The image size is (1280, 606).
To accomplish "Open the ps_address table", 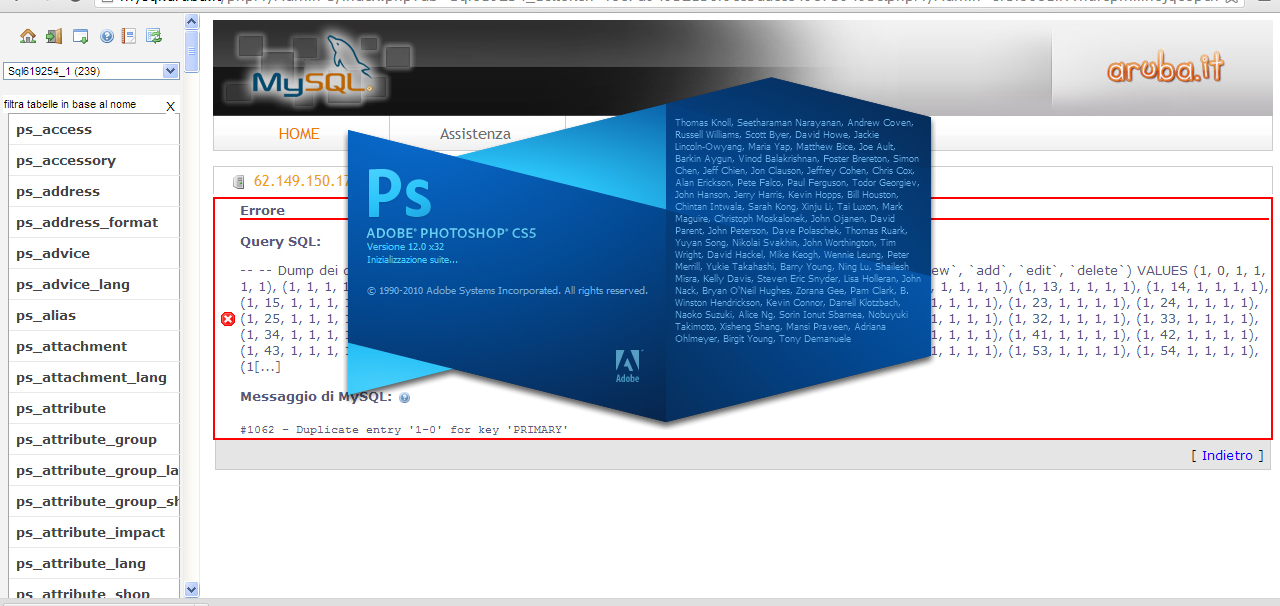I will 58,192.
